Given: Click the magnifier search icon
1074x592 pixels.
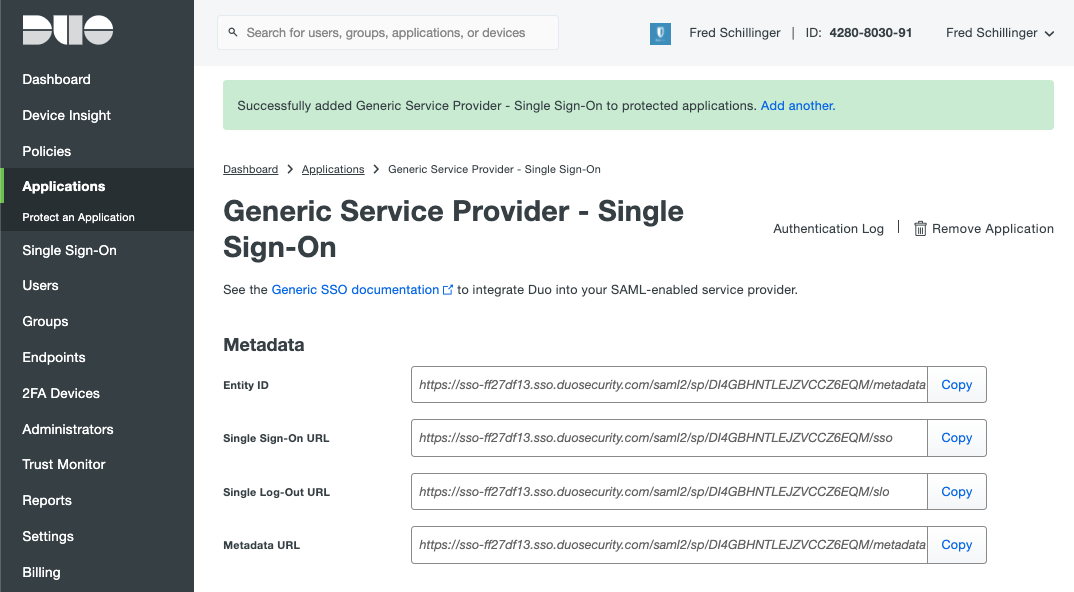Looking at the screenshot, I should tap(233, 32).
